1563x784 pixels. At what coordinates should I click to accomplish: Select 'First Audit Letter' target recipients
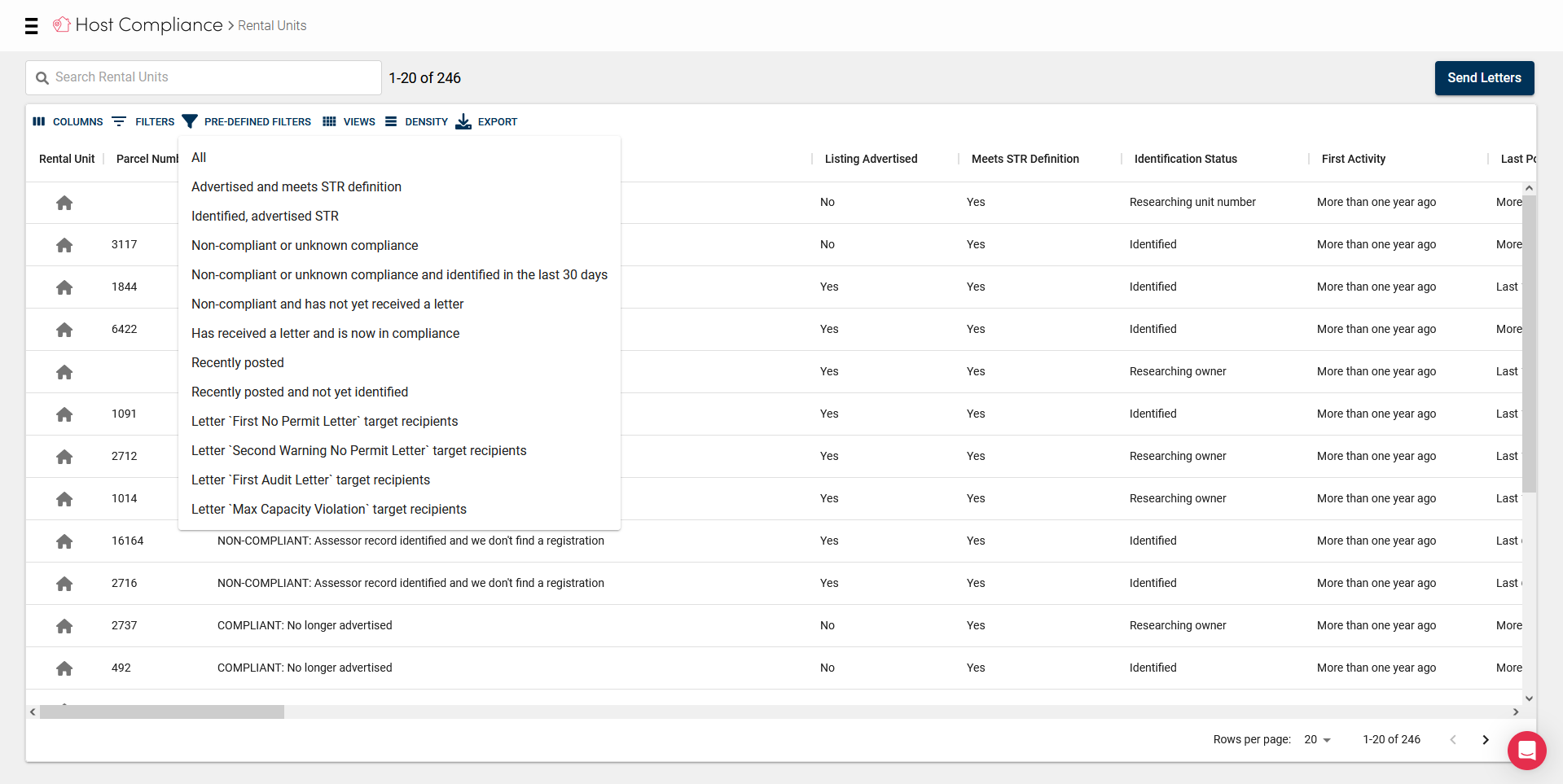tap(399, 480)
